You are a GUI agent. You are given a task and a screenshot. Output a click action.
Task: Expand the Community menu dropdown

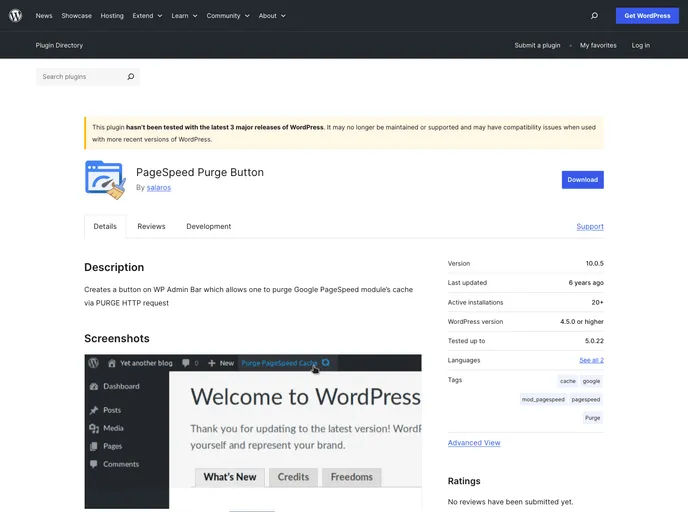pos(228,16)
